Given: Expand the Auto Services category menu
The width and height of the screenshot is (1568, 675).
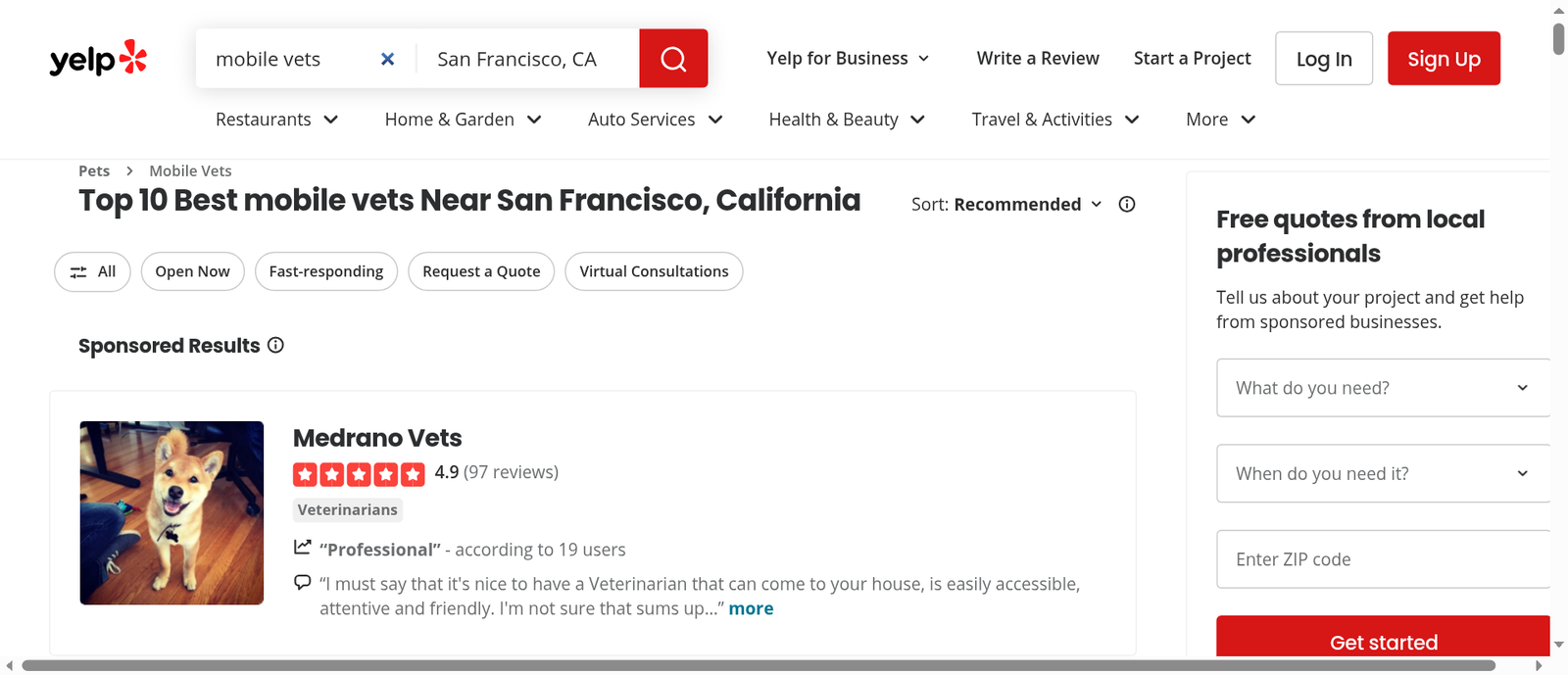Looking at the screenshot, I should coord(655,120).
